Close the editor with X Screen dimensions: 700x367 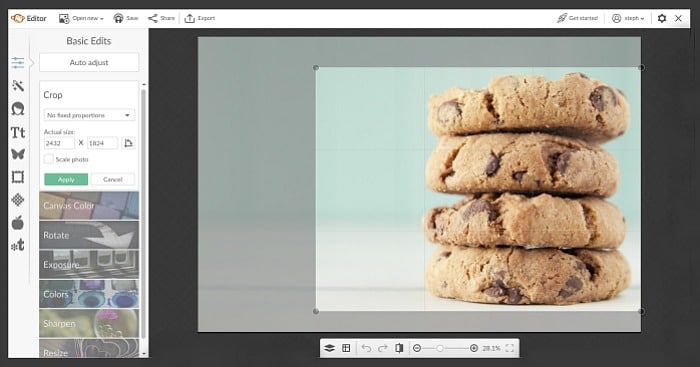[678, 18]
